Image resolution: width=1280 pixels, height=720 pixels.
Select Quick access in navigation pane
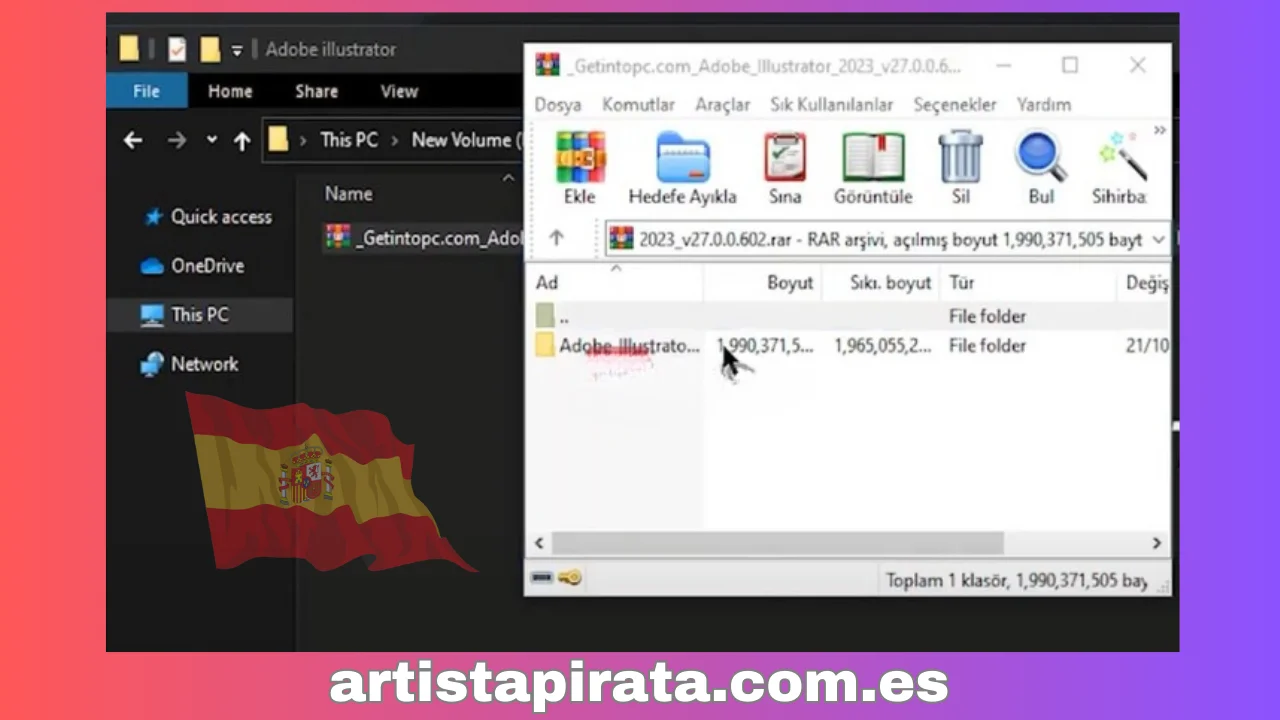[x=208, y=217]
